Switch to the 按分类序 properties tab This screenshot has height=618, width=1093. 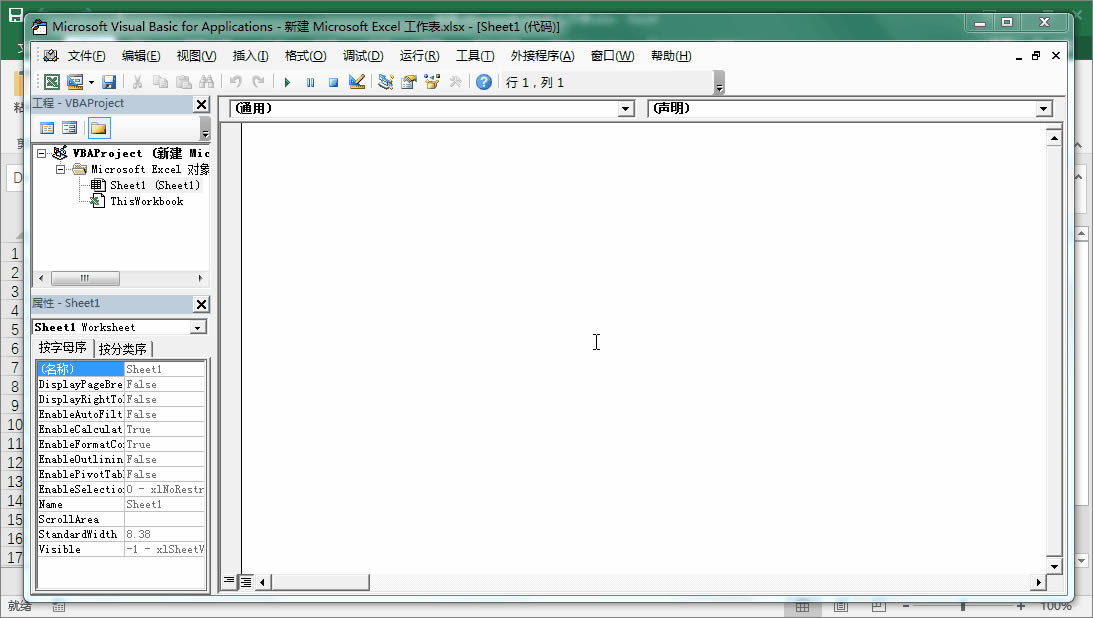(123, 347)
